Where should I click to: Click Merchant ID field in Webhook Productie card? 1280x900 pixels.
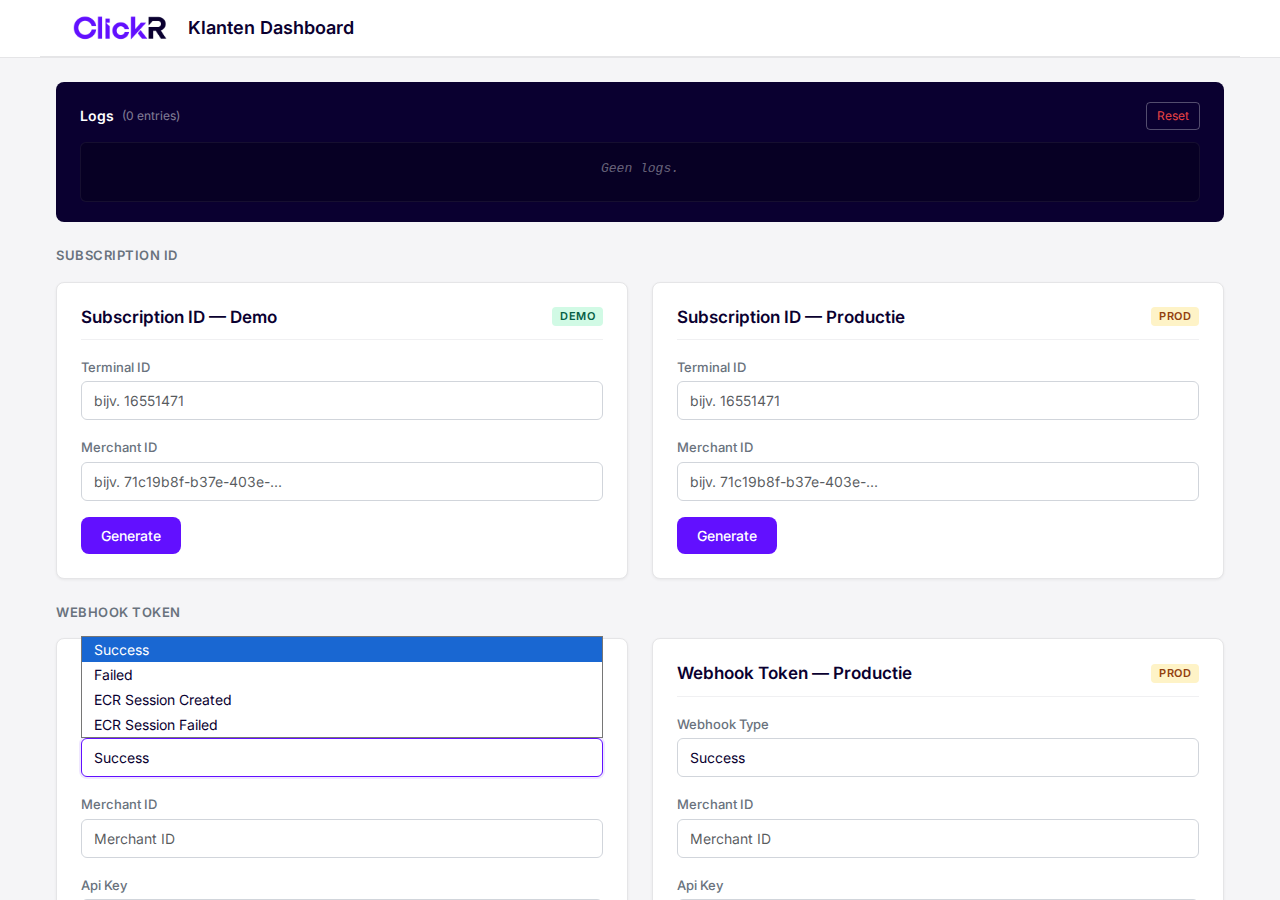tap(938, 839)
